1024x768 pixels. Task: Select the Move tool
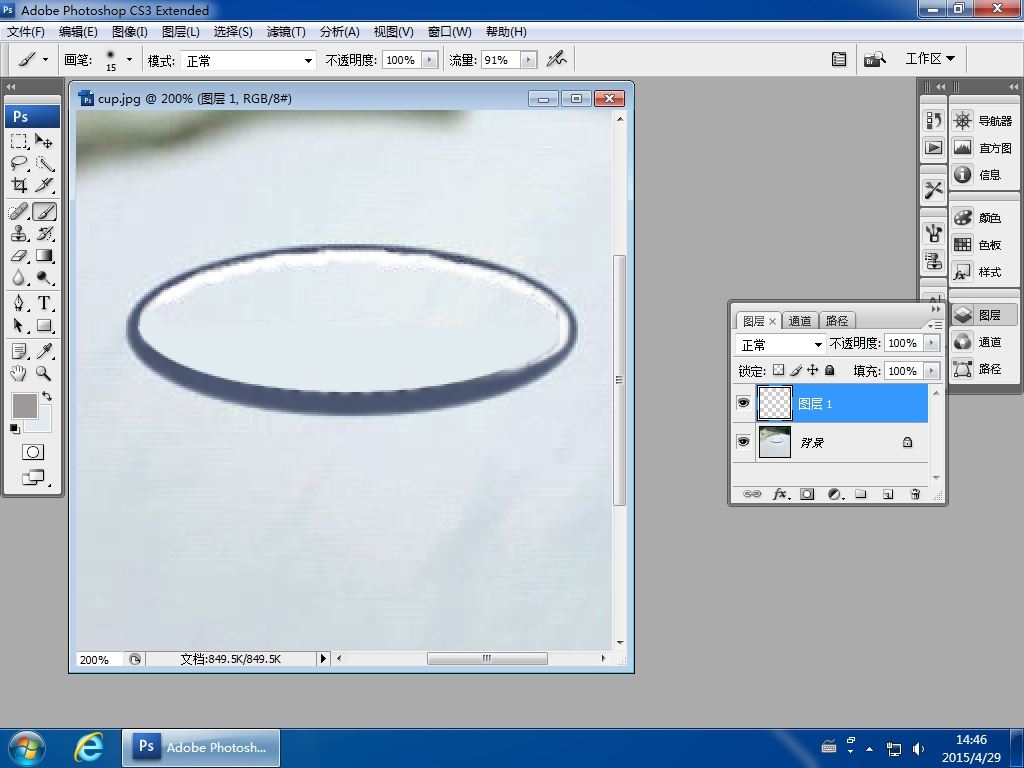[44, 141]
